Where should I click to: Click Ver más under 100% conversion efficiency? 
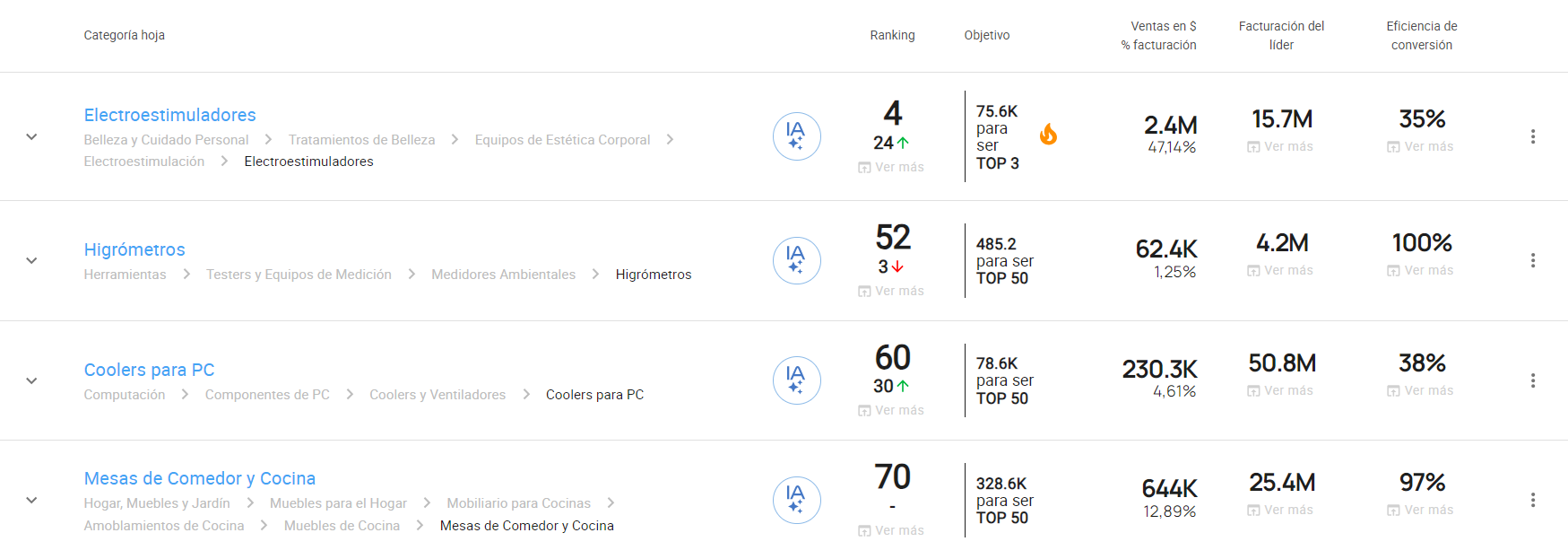(x=1420, y=270)
